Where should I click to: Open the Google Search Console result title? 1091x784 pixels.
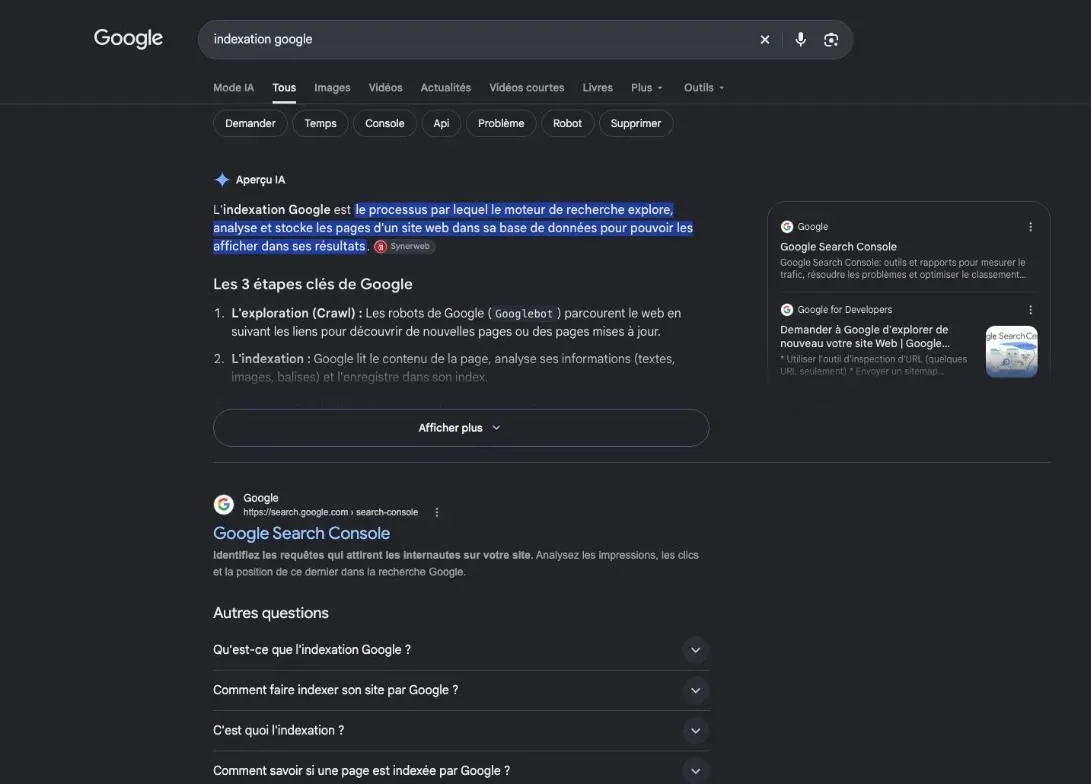(301, 534)
